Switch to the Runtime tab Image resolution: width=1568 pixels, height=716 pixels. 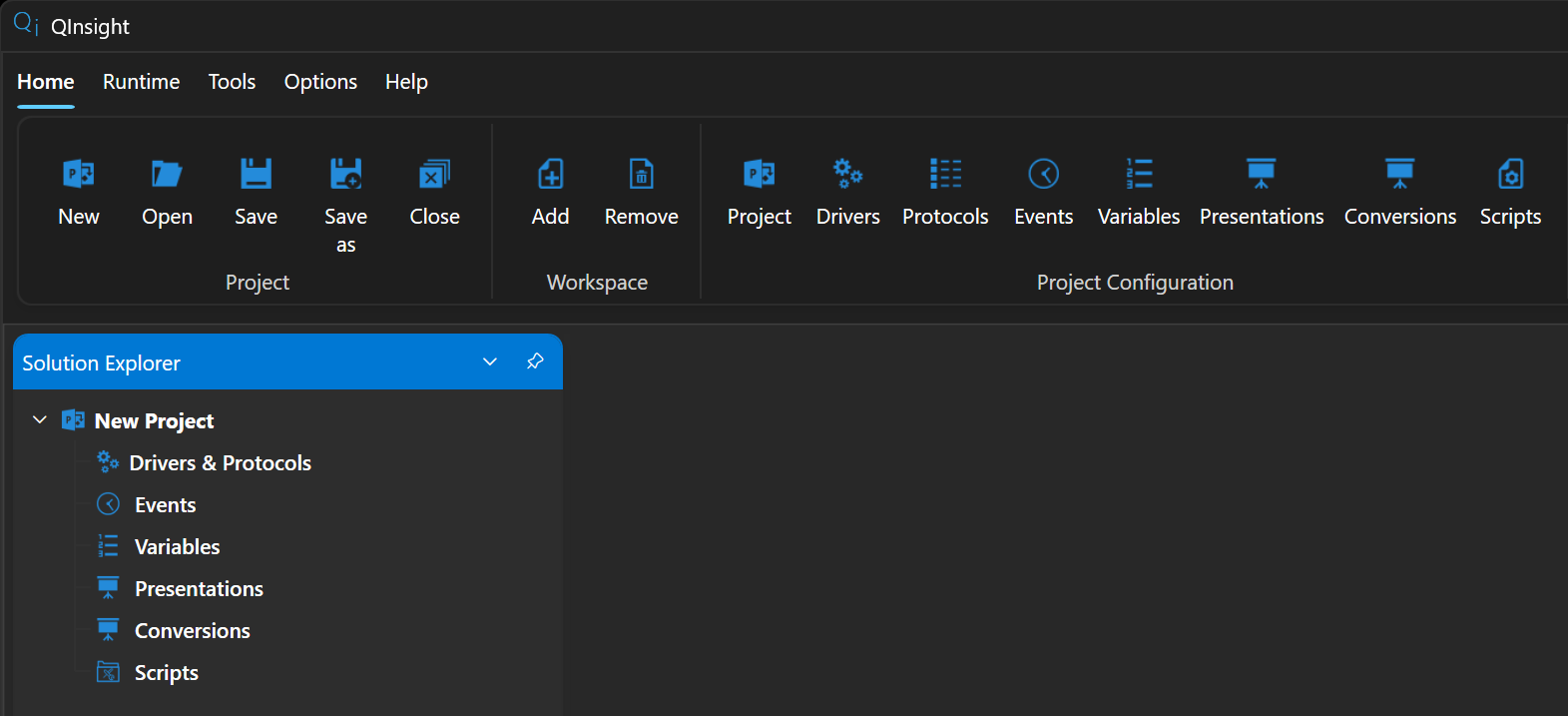click(142, 82)
